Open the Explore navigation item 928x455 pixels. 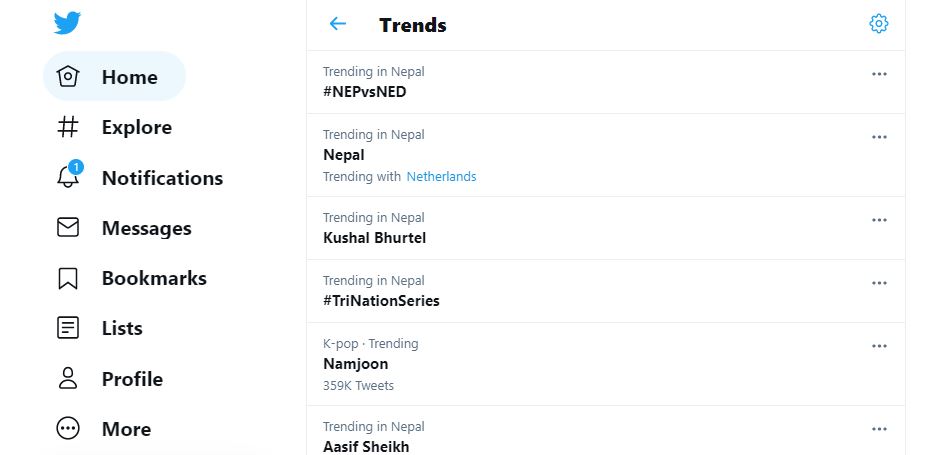click(x=136, y=127)
